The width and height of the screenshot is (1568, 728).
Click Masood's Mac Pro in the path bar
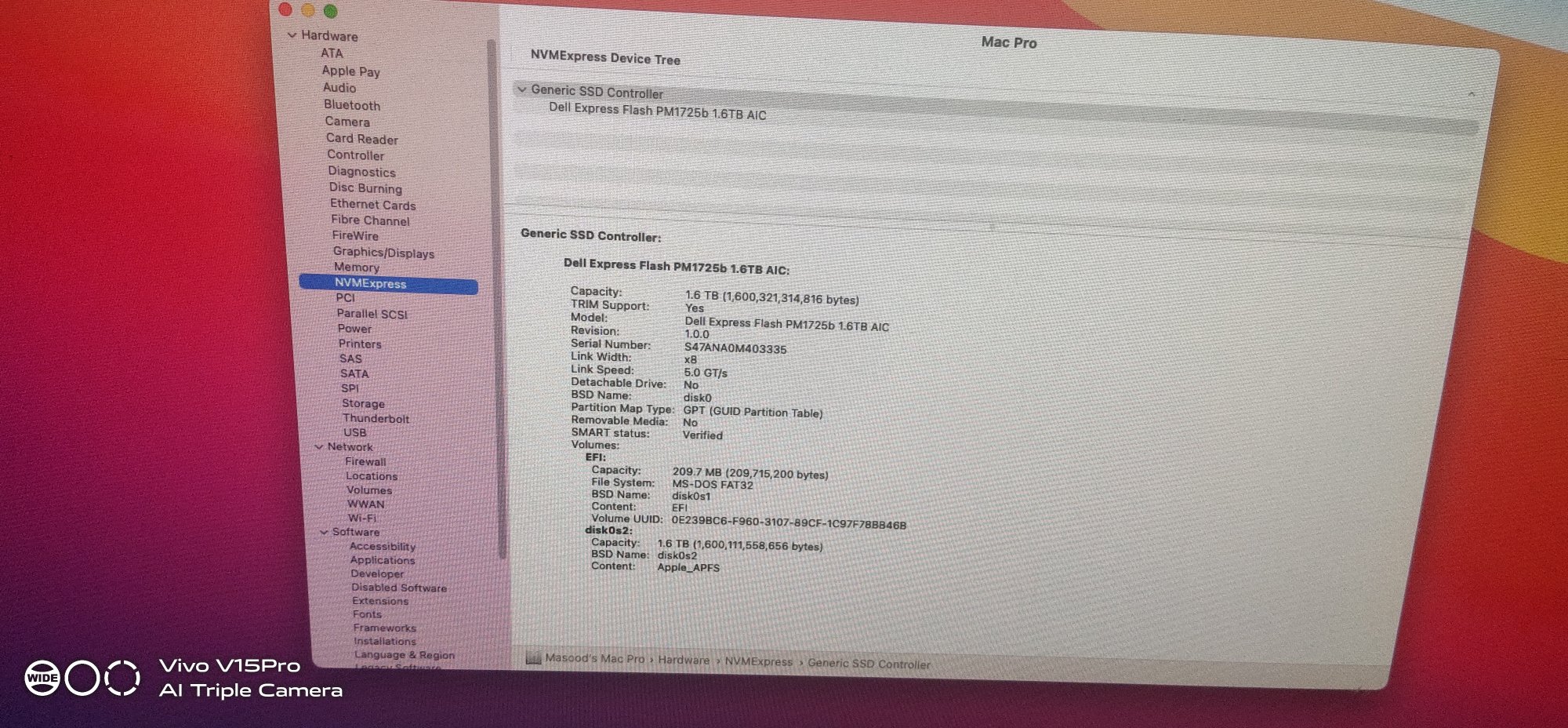pos(595,658)
